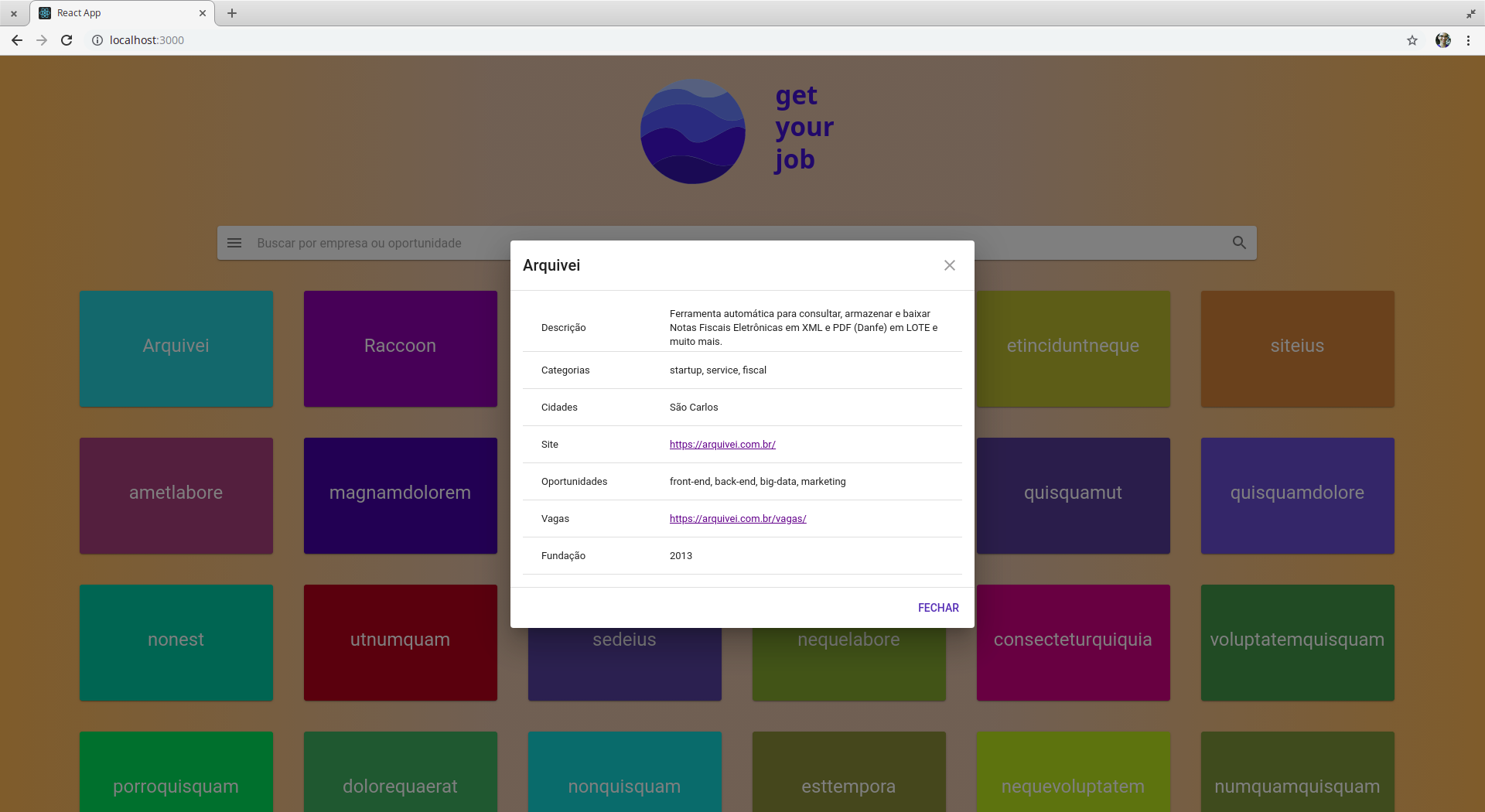Click the 'Fundação' row label

[x=564, y=556]
